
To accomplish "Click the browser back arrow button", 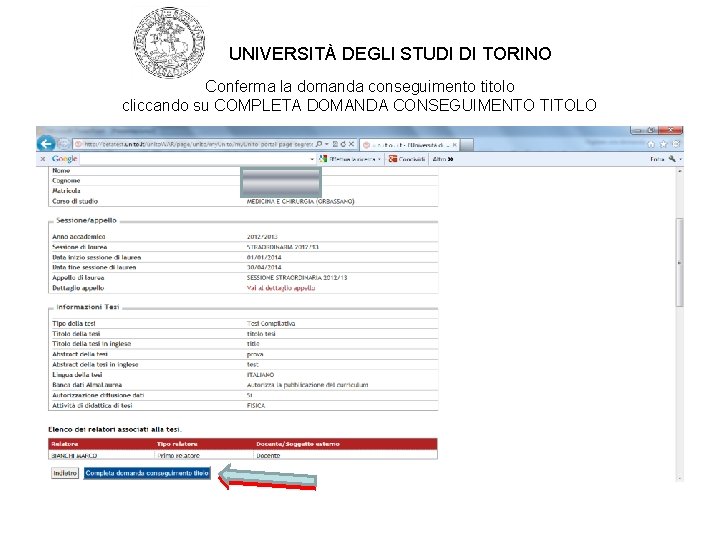I will coord(46,144).
